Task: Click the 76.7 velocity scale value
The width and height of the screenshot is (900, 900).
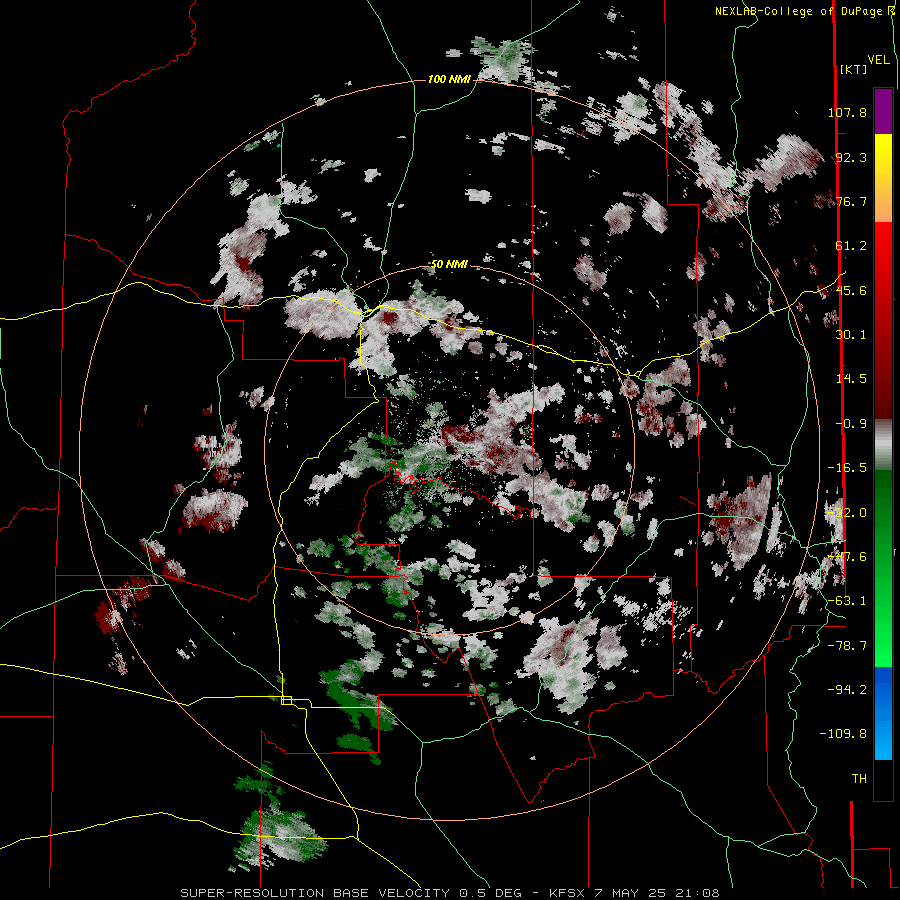Action: coord(851,201)
